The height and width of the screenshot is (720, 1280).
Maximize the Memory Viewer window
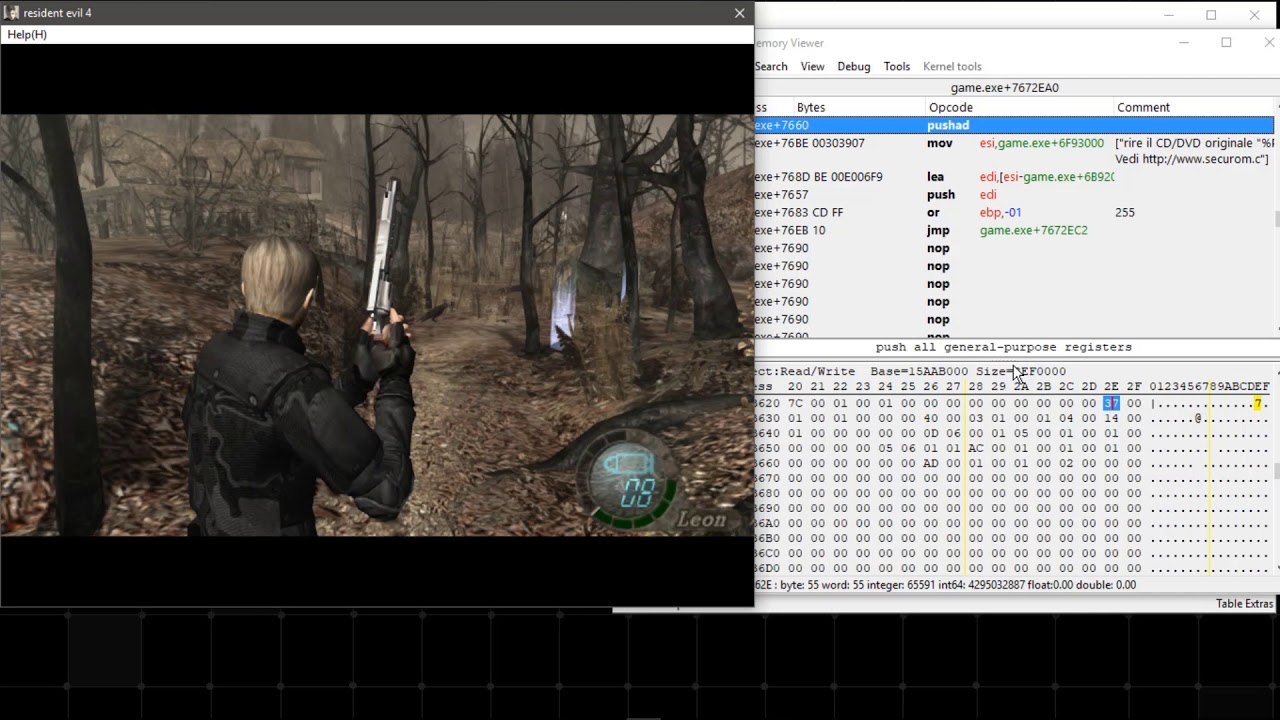coord(1226,43)
